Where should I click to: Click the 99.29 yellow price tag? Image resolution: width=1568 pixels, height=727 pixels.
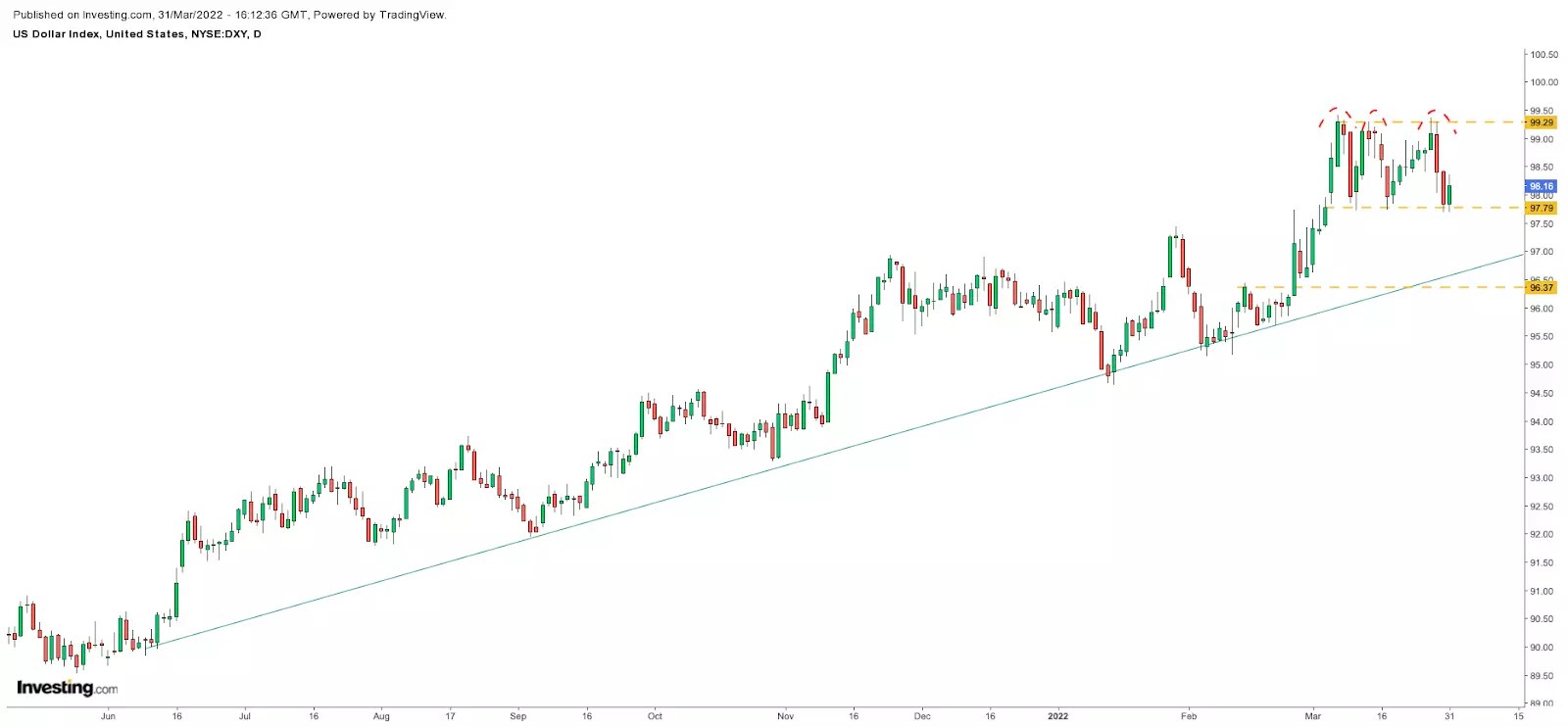1542,122
